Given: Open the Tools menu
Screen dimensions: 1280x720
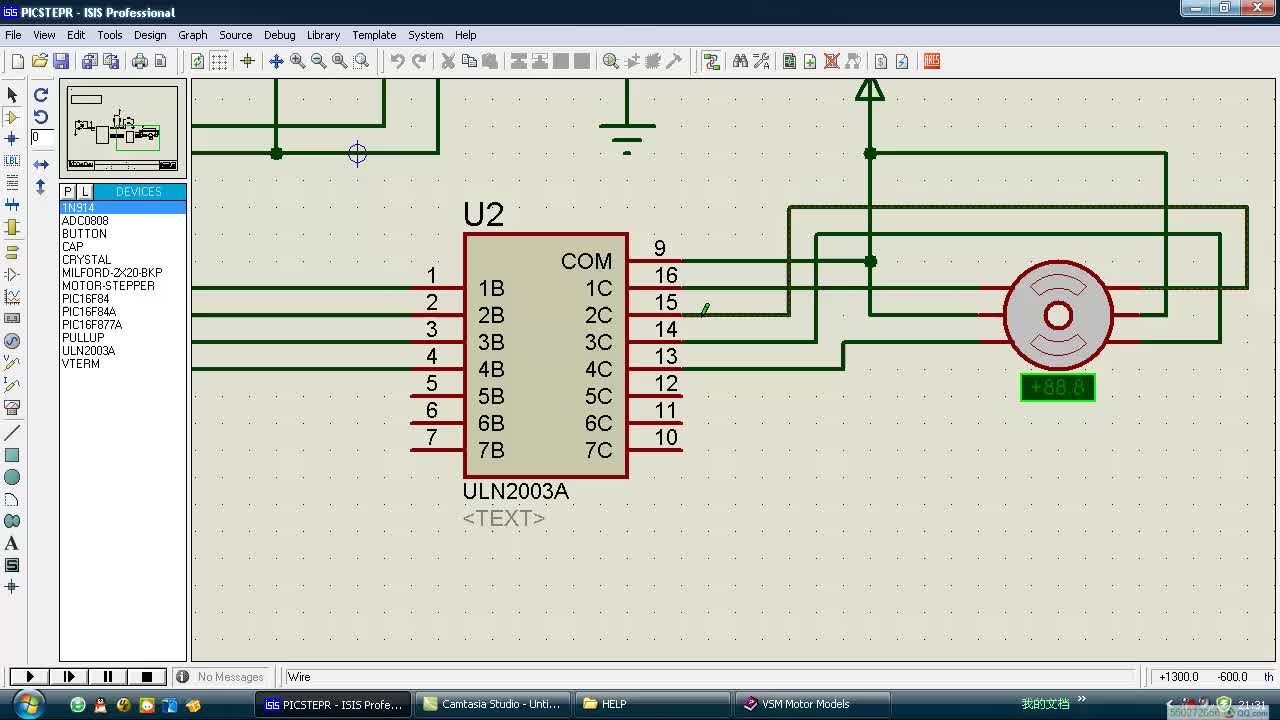Looking at the screenshot, I should [110, 35].
